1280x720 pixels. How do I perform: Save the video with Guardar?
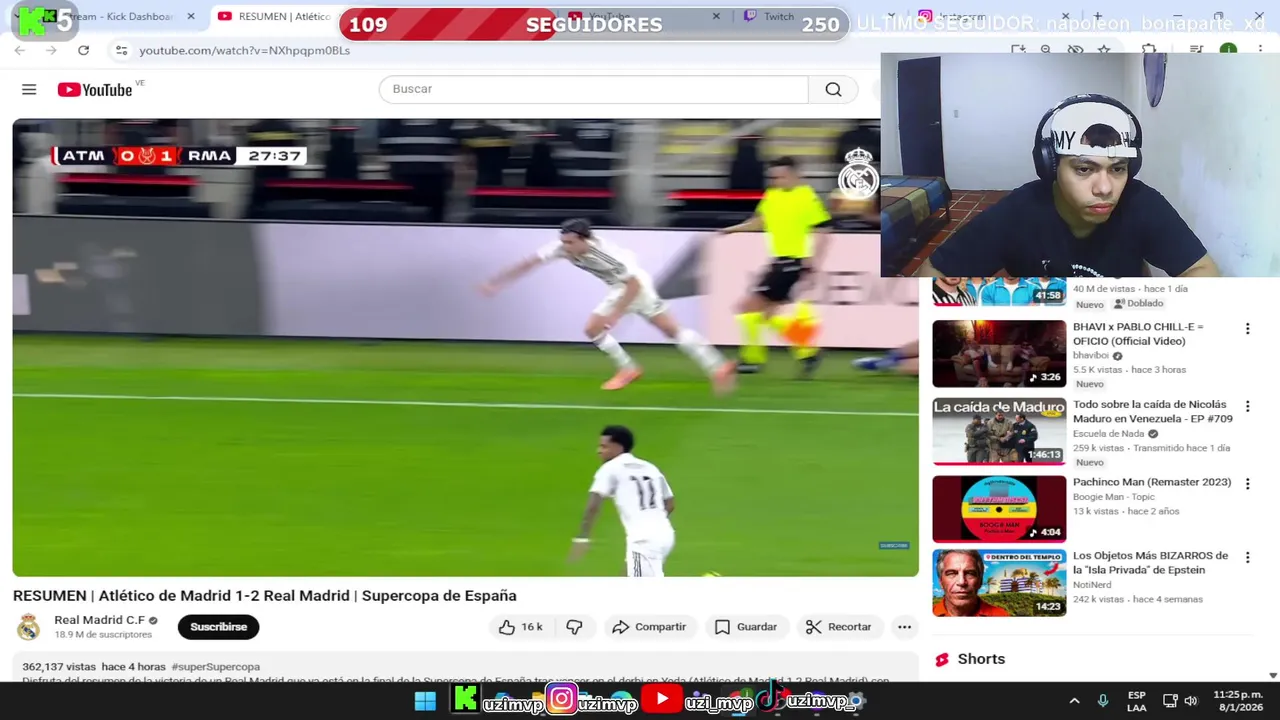(746, 627)
